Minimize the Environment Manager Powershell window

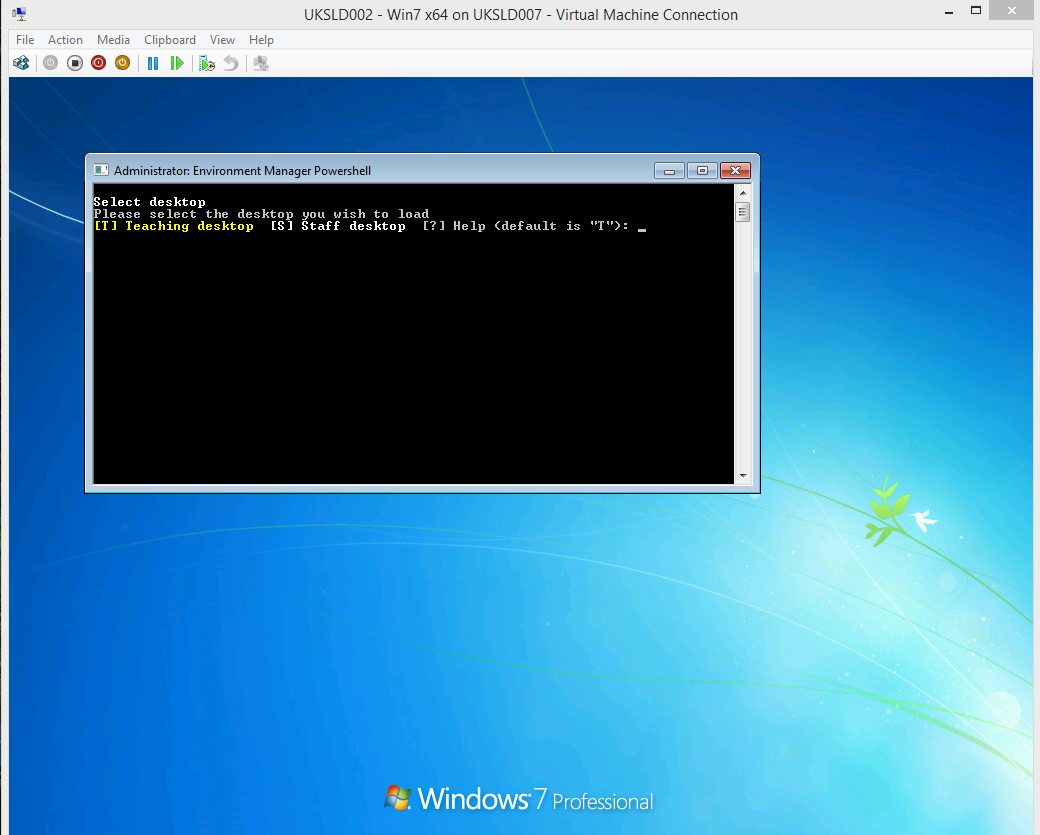point(669,171)
